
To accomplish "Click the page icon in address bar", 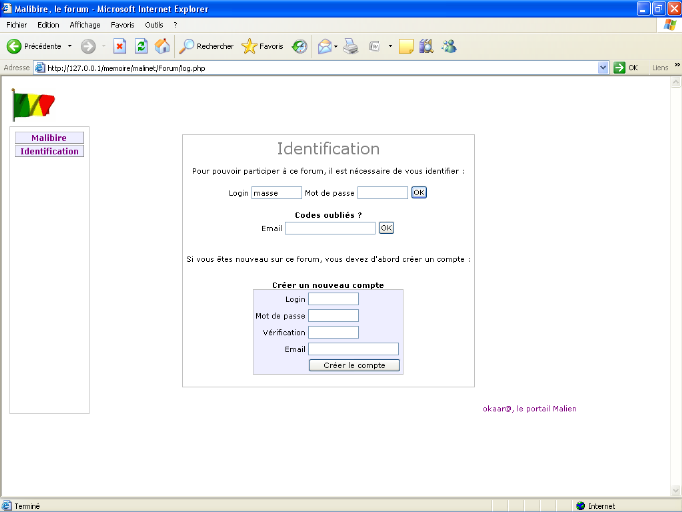I will 40,68.
